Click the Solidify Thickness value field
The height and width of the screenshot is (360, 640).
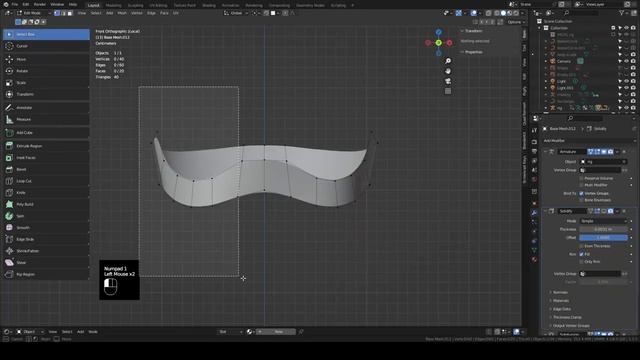[603, 229]
